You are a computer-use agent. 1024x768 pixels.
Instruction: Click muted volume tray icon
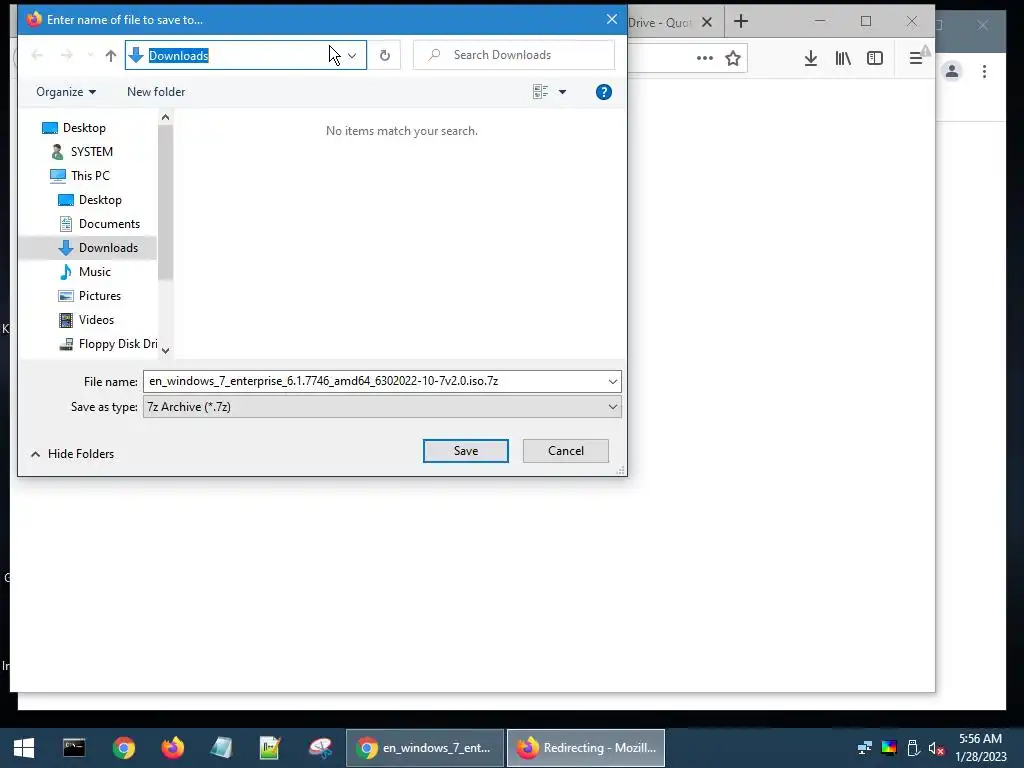point(936,748)
